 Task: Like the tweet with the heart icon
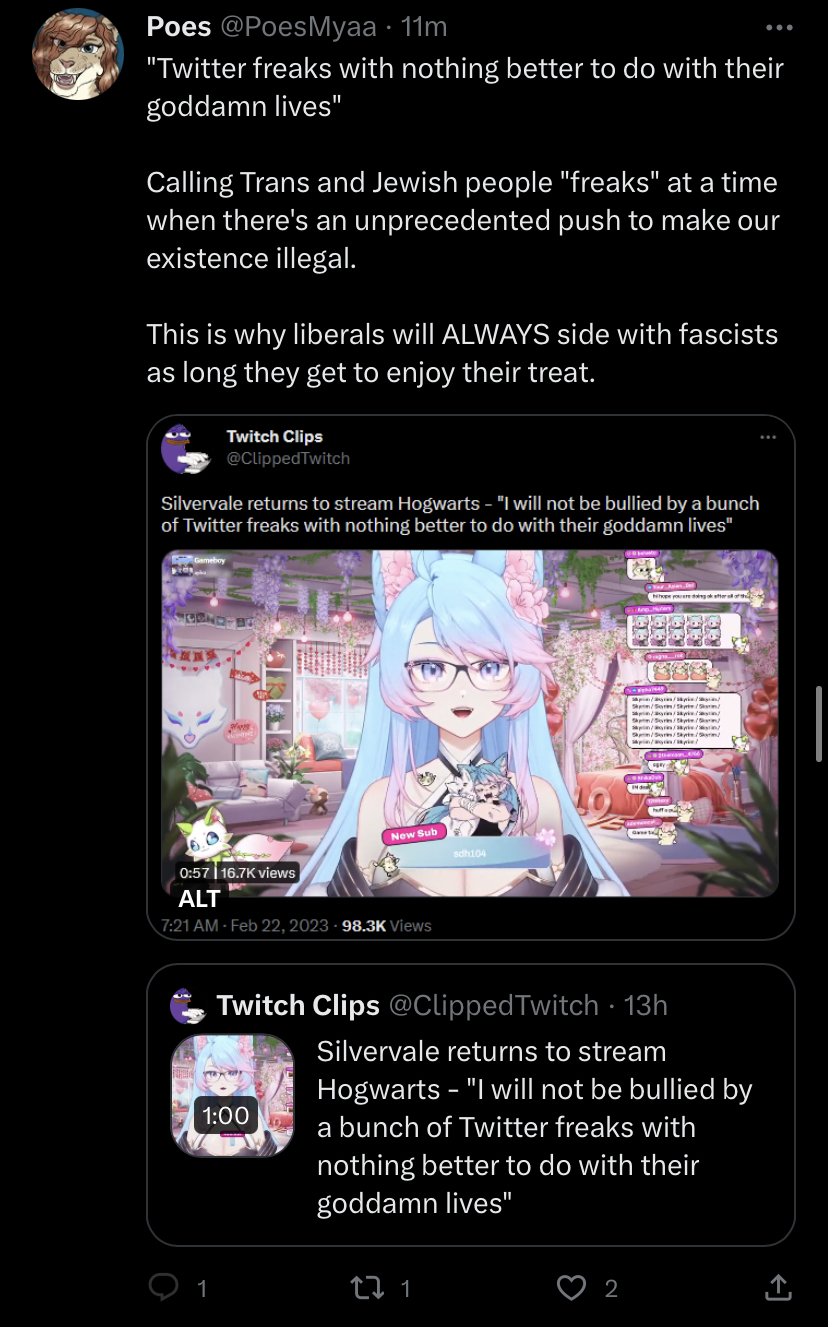[x=571, y=1288]
